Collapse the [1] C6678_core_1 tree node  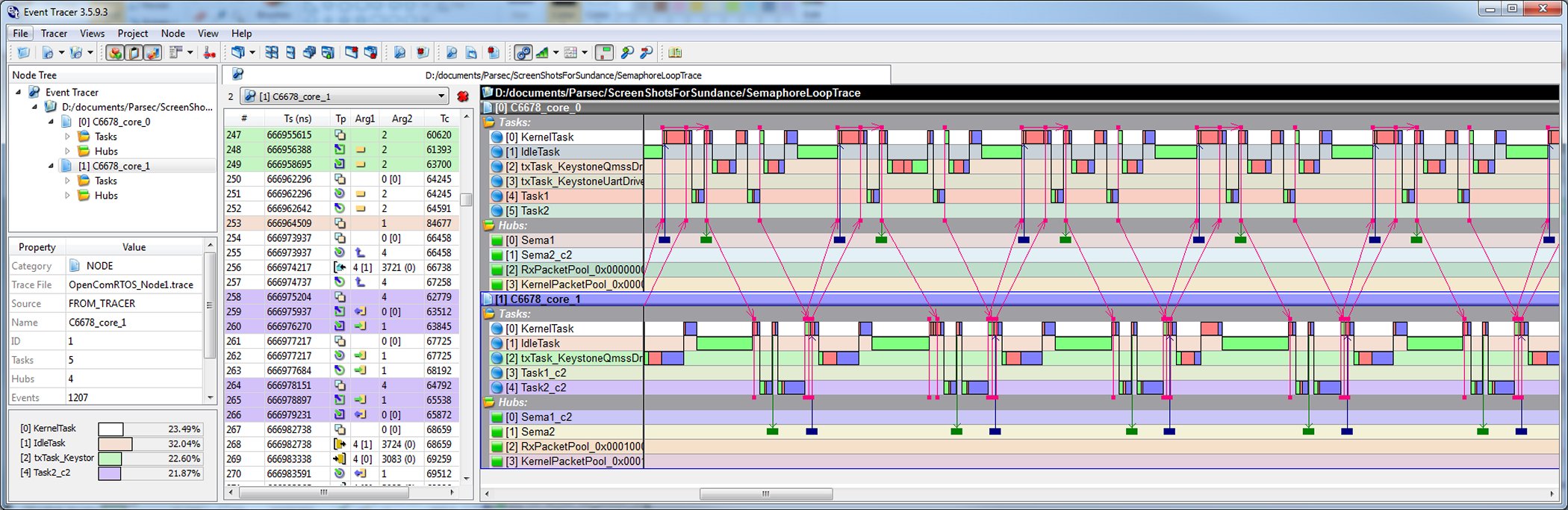pyautogui.click(x=51, y=166)
